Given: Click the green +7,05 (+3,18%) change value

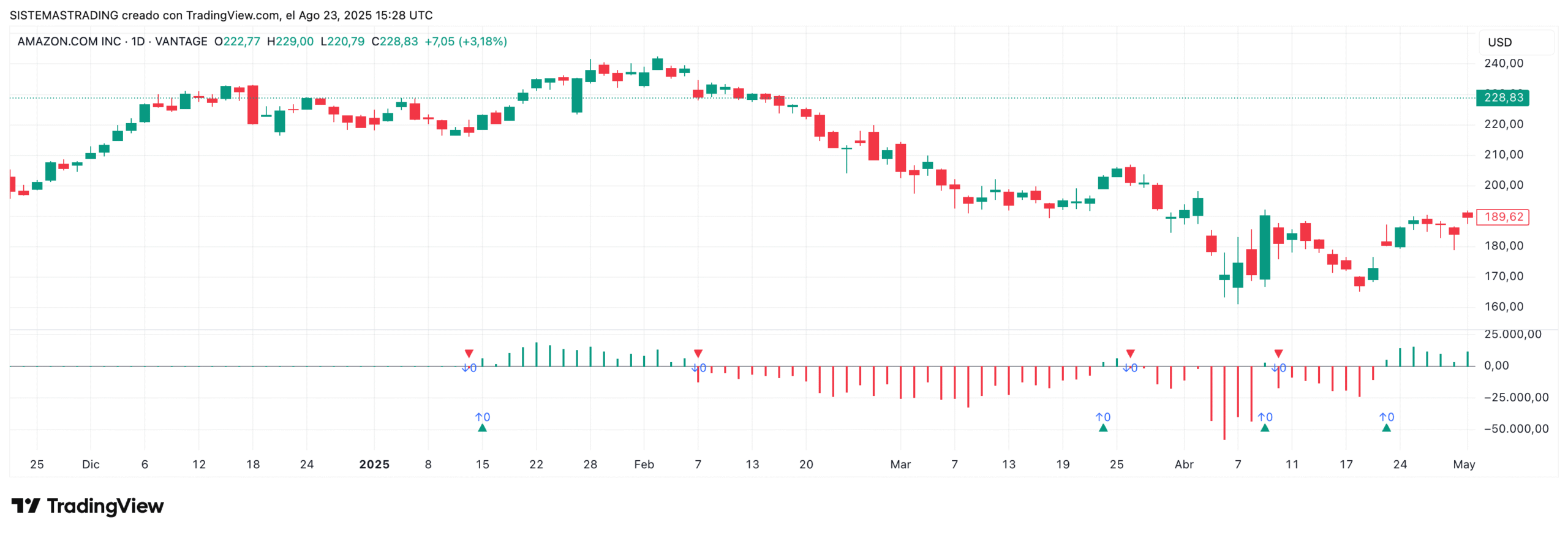Looking at the screenshot, I should (466, 42).
